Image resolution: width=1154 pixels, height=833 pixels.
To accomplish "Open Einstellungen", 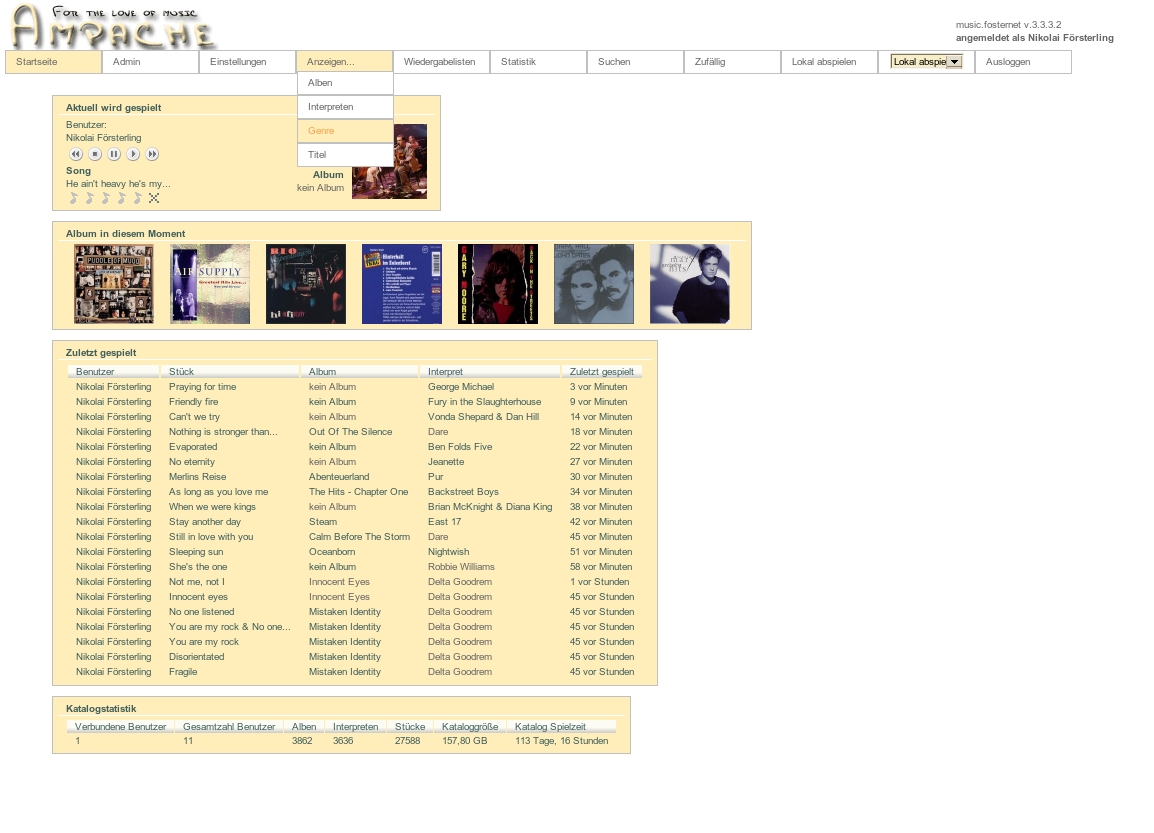I will pyautogui.click(x=247, y=62).
